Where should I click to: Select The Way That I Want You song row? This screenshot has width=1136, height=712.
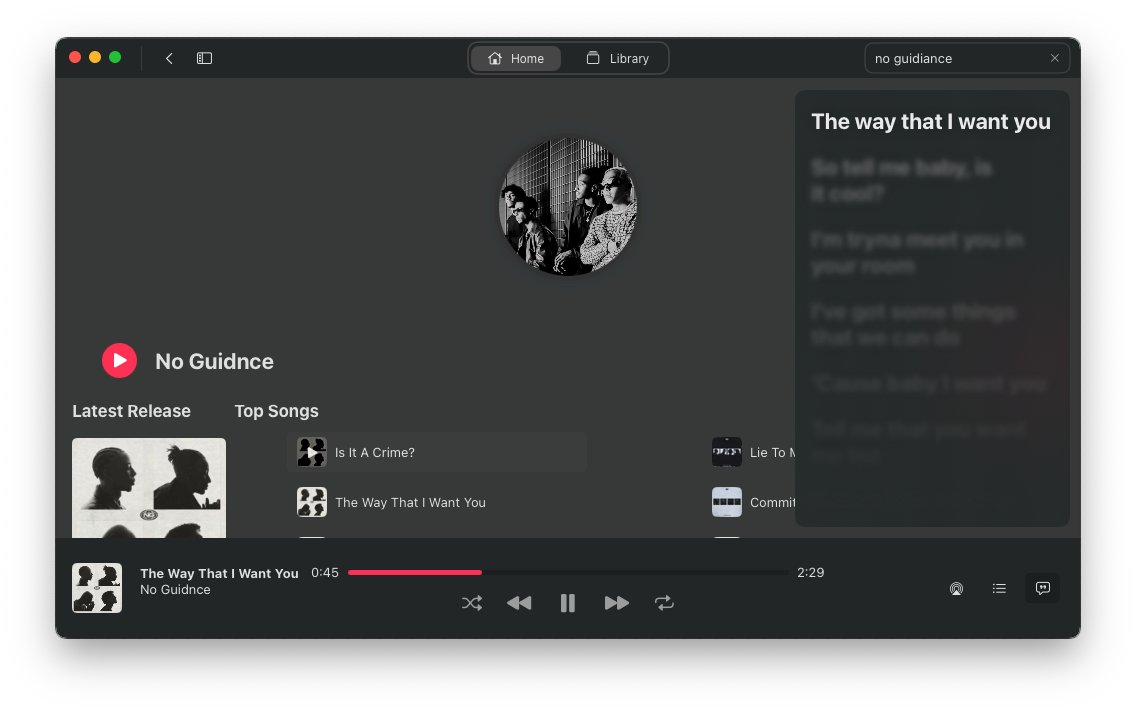click(410, 503)
